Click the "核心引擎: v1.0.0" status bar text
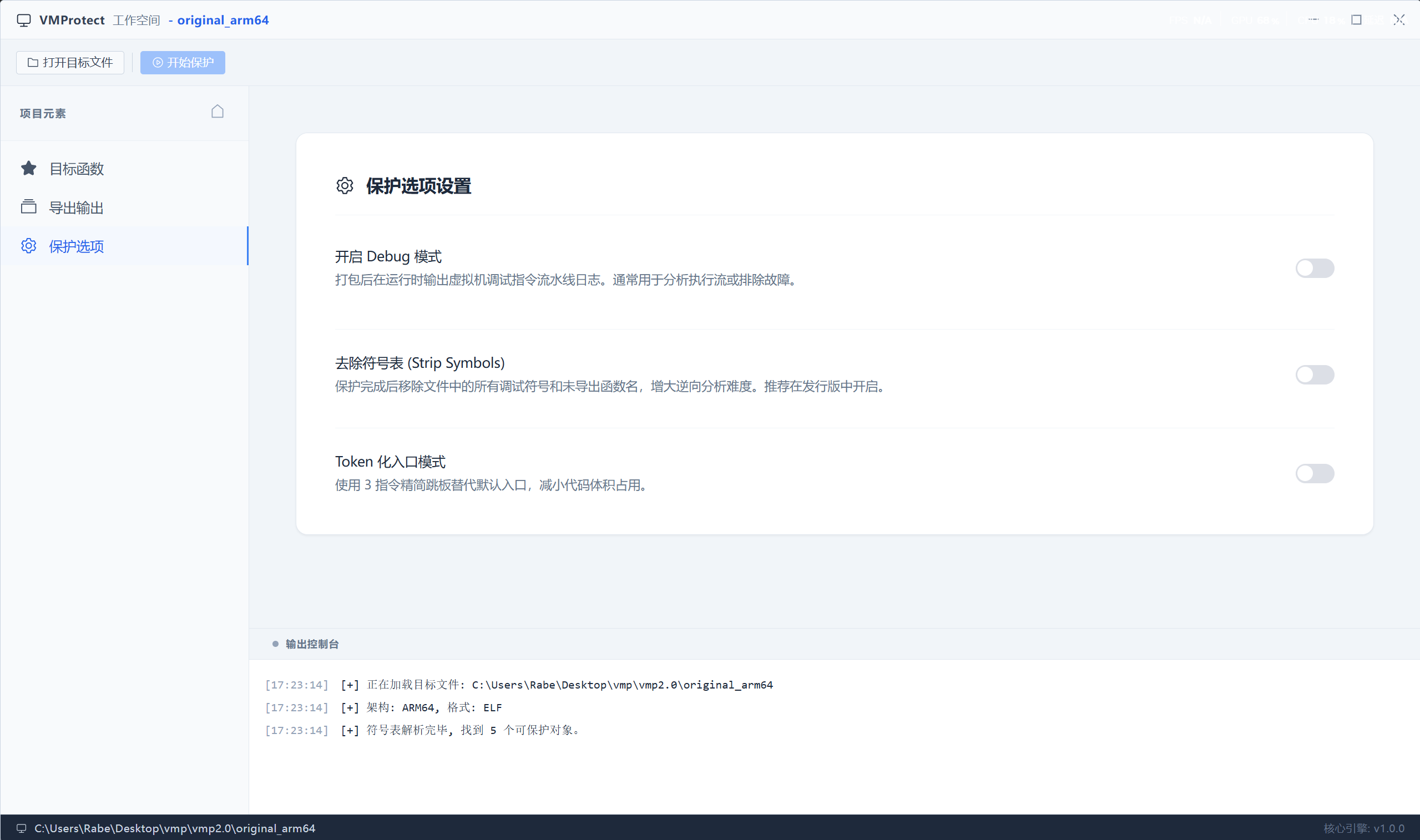 click(x=1364, y=828)
